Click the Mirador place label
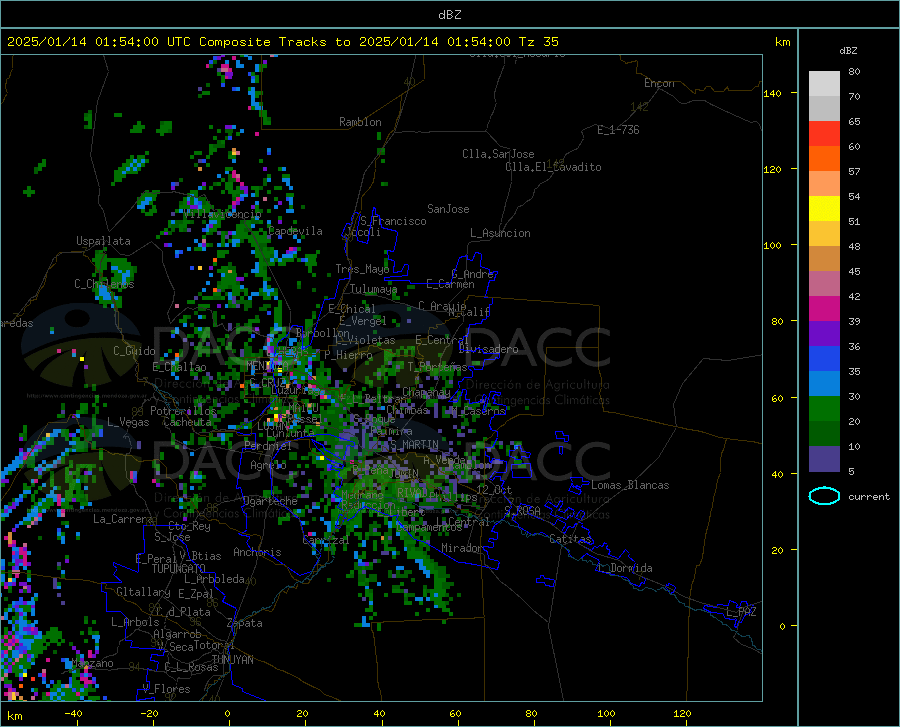 pyautogui.click(x=462, y=548)
